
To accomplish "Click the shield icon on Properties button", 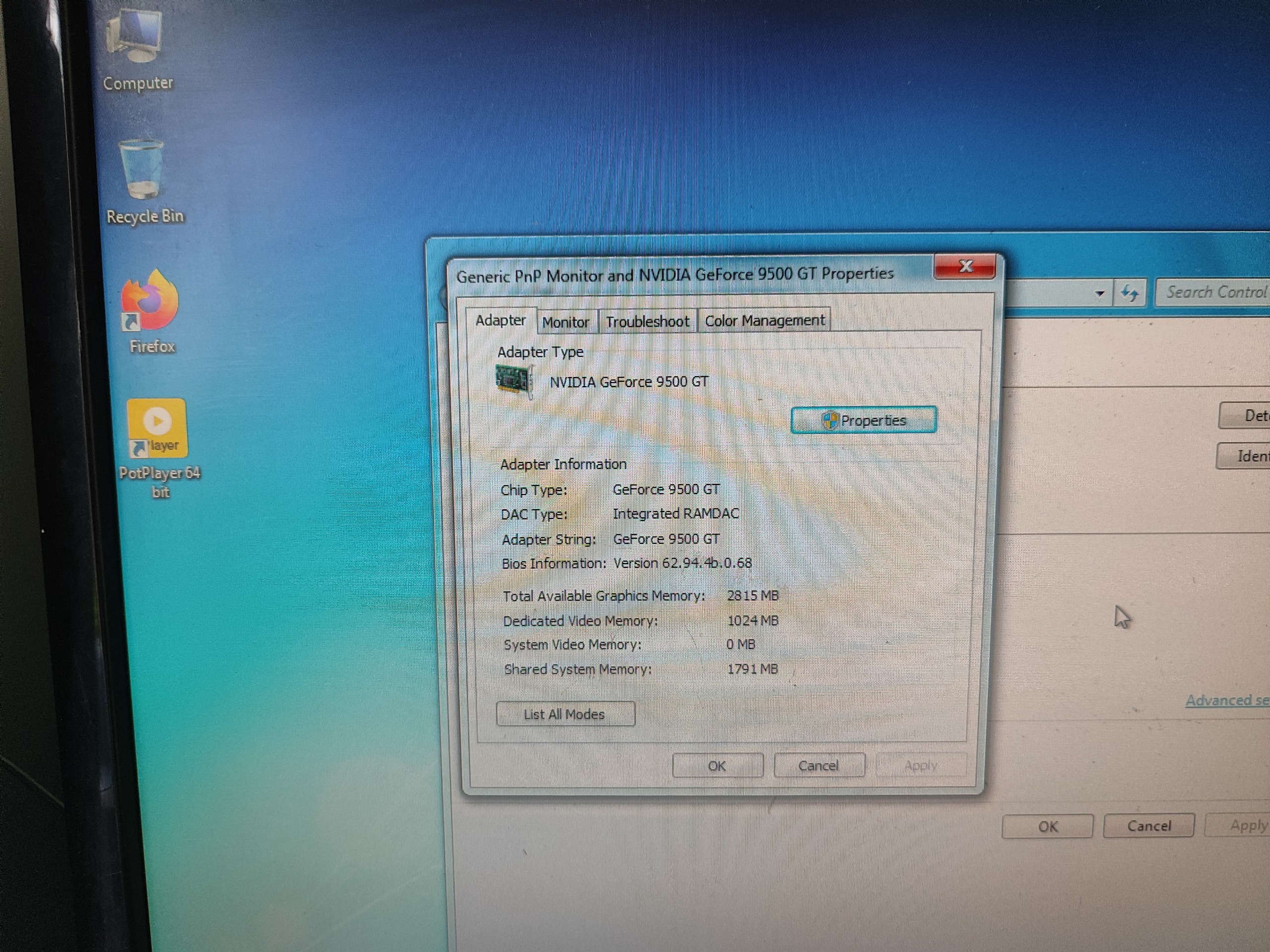I will coord(829,420).
